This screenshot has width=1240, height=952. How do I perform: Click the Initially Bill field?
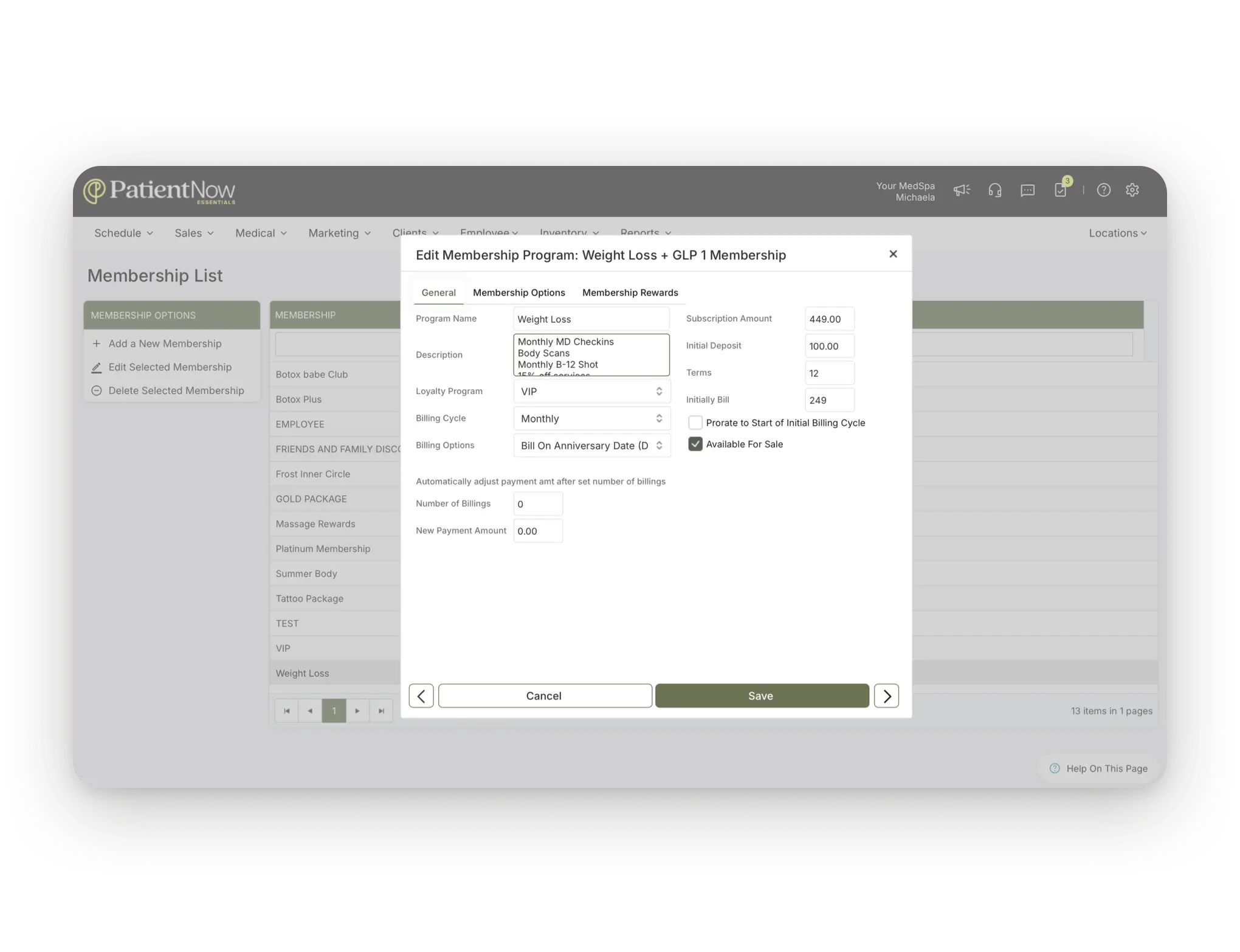[829, 400]
